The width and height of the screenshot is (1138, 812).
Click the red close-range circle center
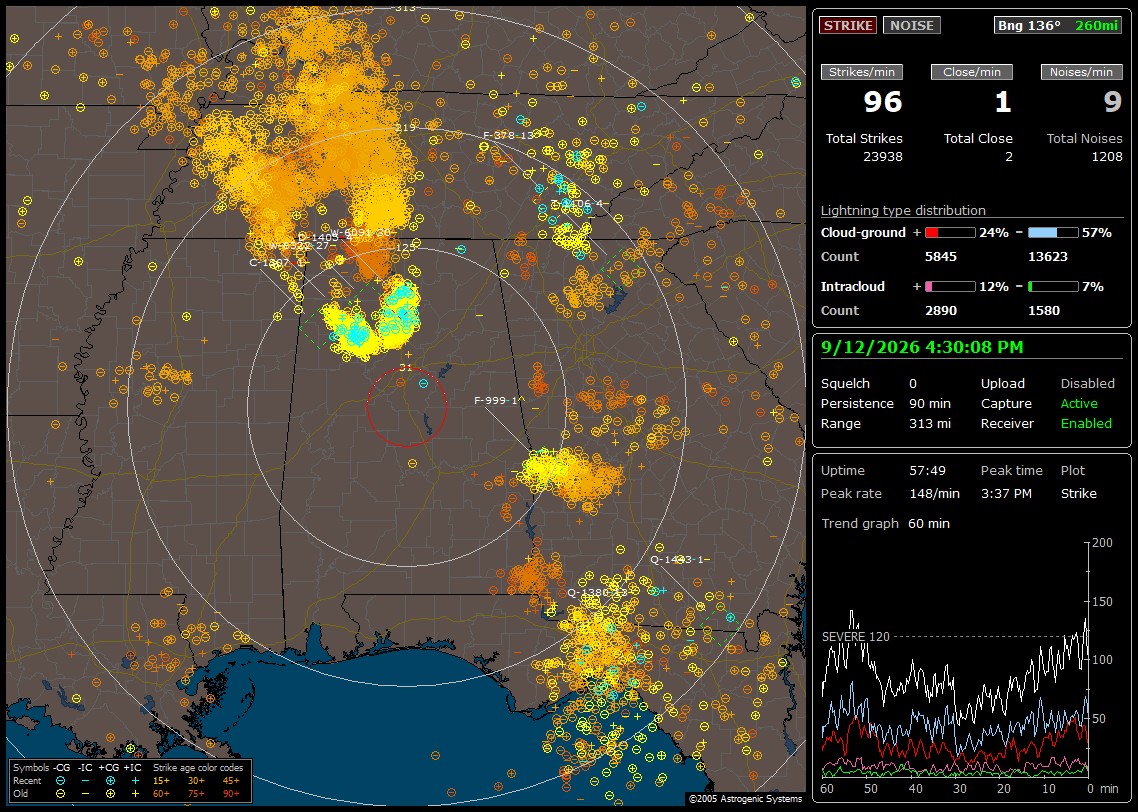click(406, 406)
